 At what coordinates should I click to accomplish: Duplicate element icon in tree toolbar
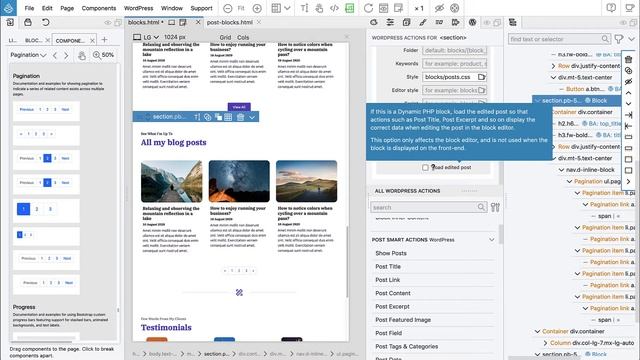click(x=629, y=71)
